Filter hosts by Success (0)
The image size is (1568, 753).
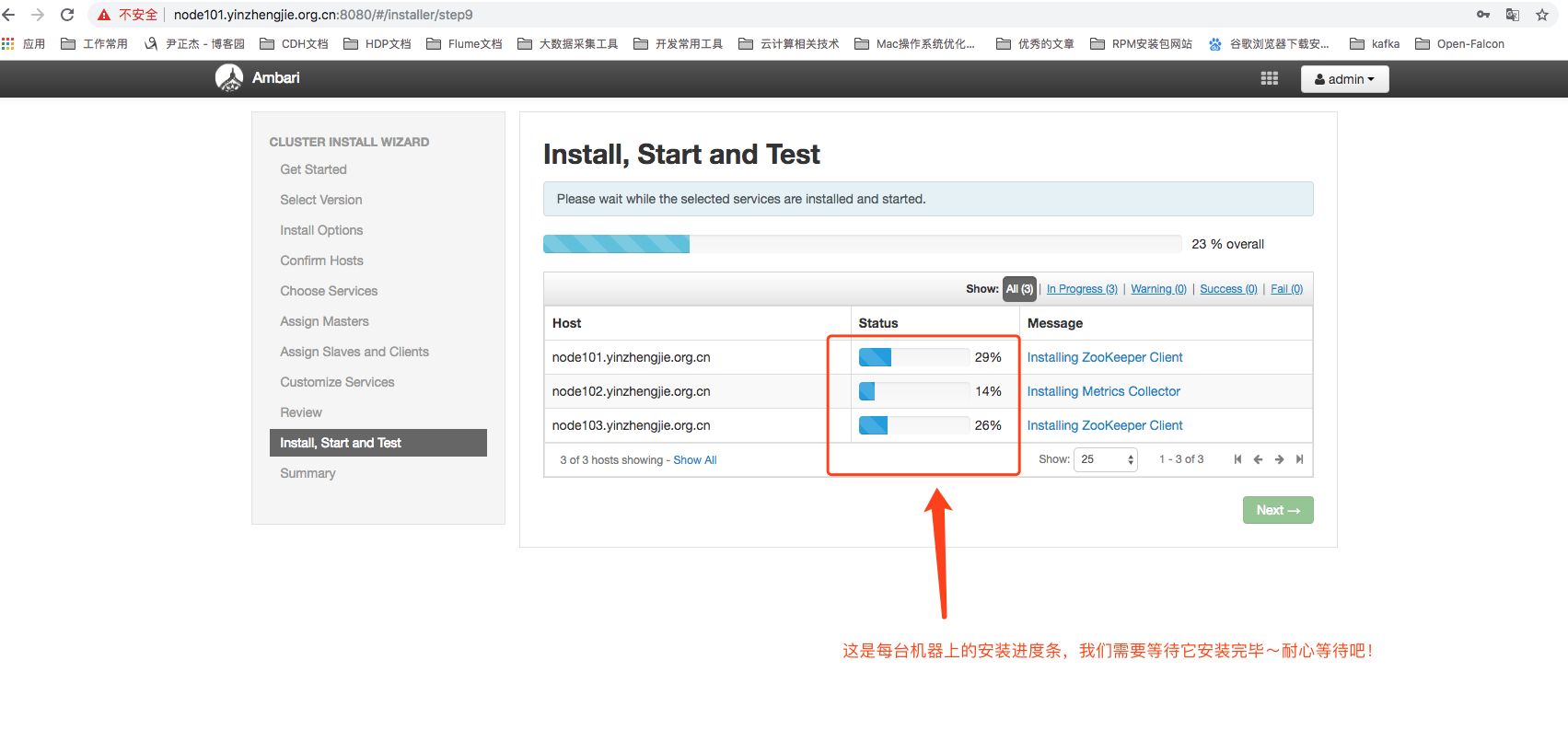click(x=1228, y=289)
